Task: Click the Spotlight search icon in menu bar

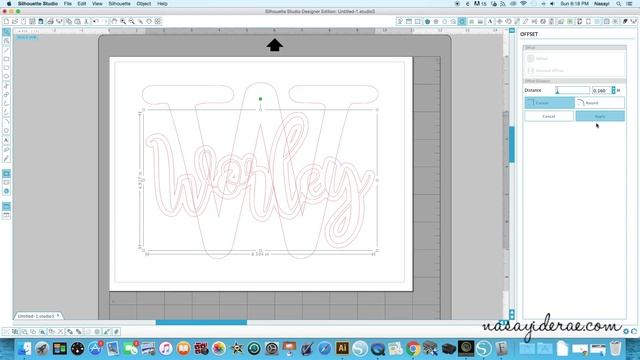Action: 619,4
